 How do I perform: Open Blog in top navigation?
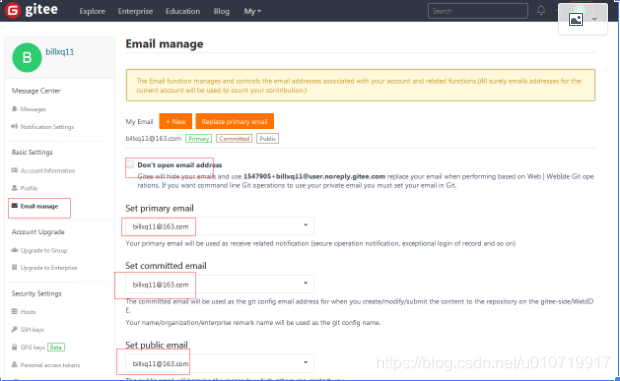(x=221, y=11)
